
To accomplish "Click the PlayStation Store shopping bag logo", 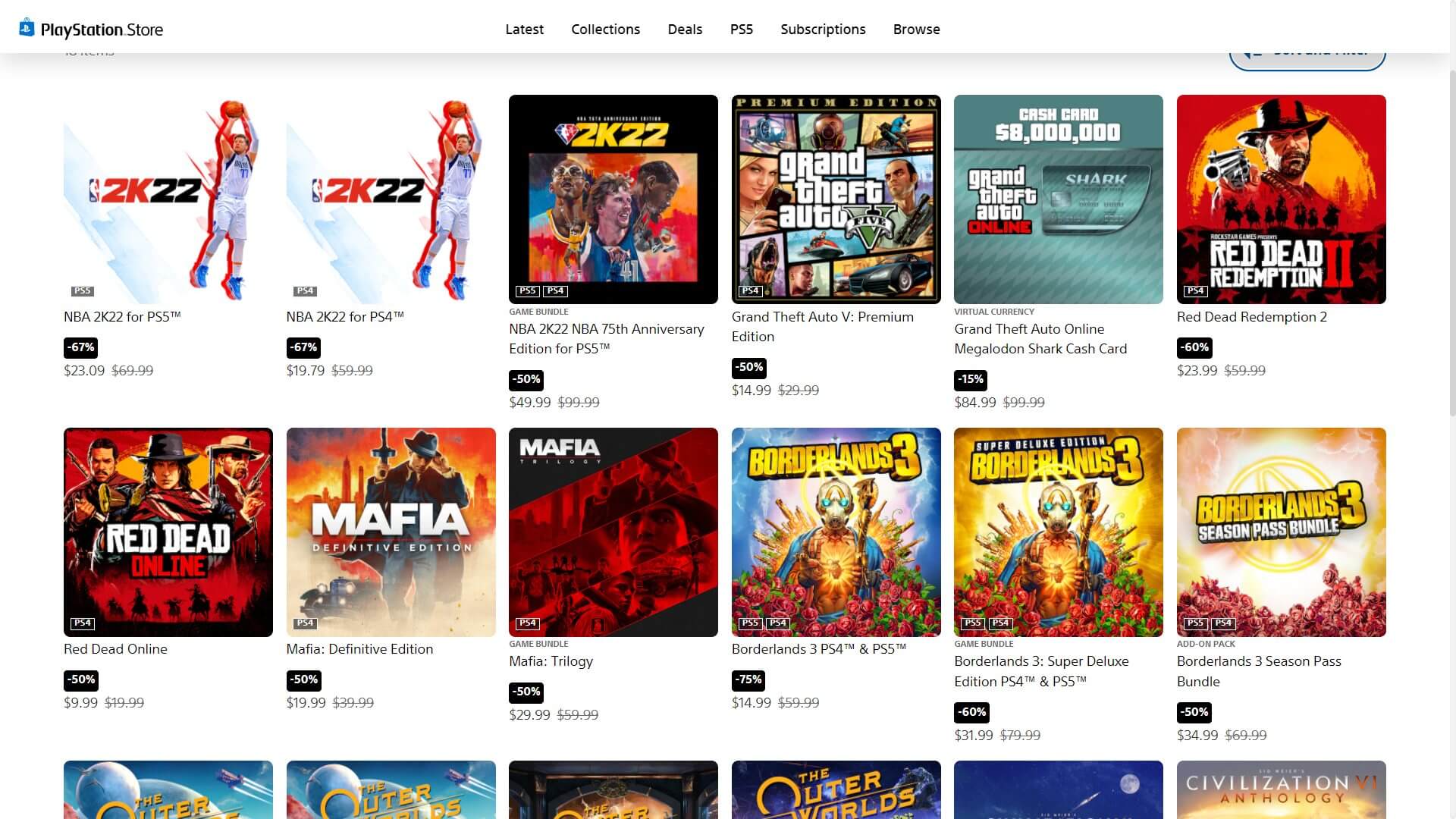I will pos(27,28).
